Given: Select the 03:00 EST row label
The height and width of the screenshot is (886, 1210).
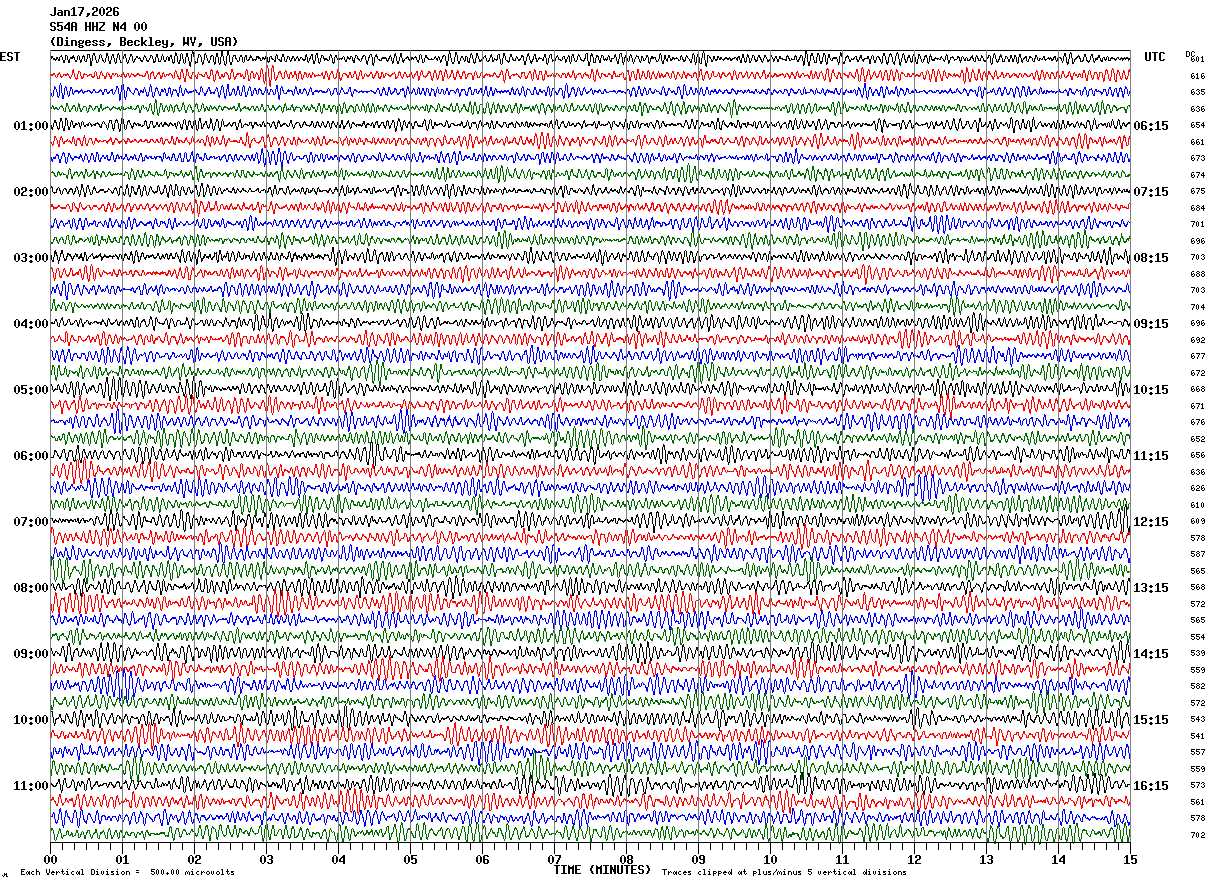Looking at the screenshot, I should point(31,258).
